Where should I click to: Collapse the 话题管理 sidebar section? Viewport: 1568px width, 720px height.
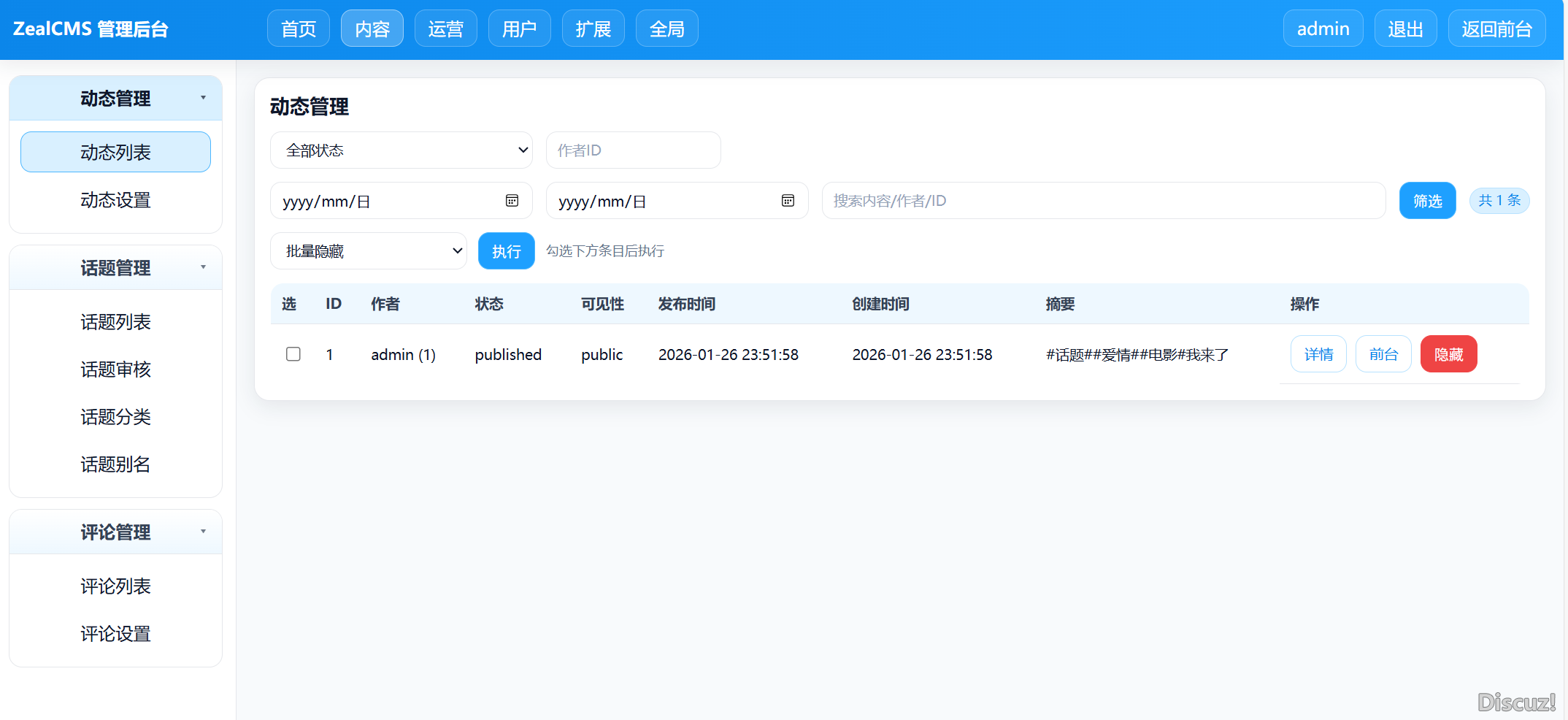click(x=203, y=267)
